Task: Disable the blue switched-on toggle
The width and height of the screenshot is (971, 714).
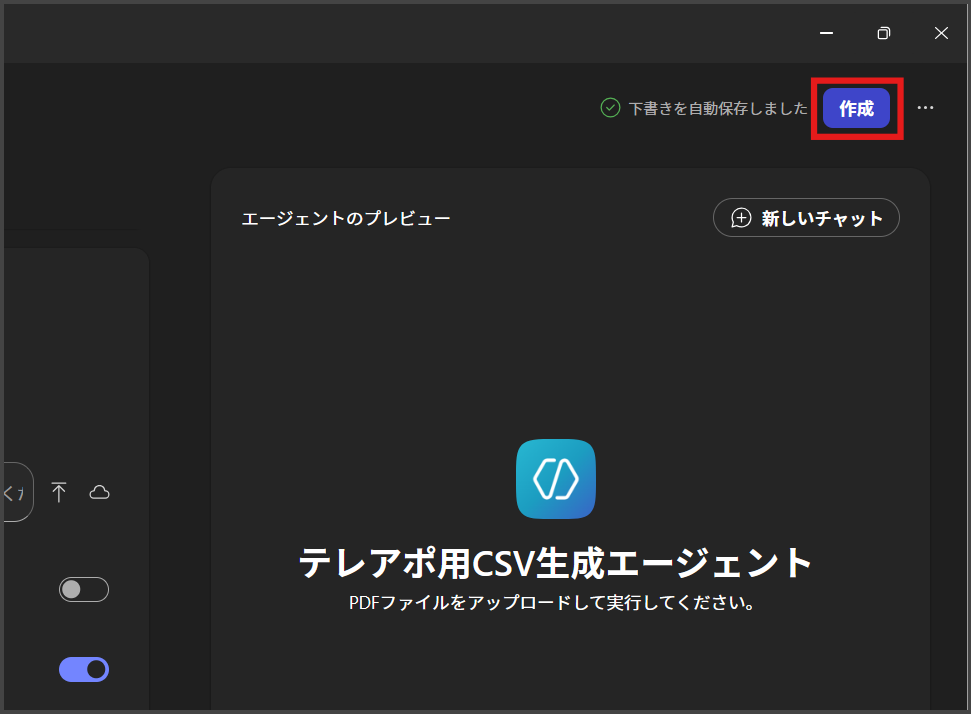Action: (x=84, y=669)
